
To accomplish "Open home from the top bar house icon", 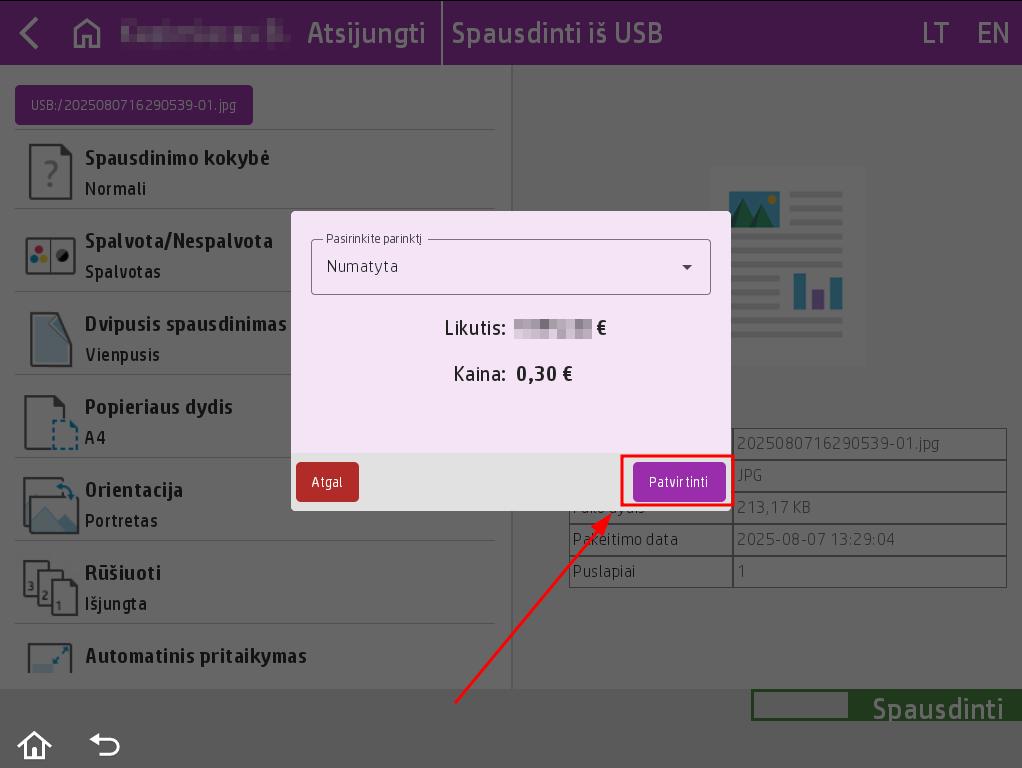I will pyautogui.click(x=87, y=33).
